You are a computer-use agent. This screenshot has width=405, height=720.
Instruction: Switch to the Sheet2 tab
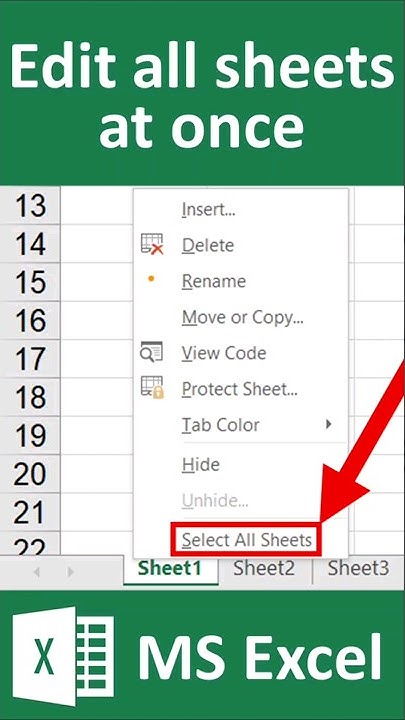(x=264, y=569)
